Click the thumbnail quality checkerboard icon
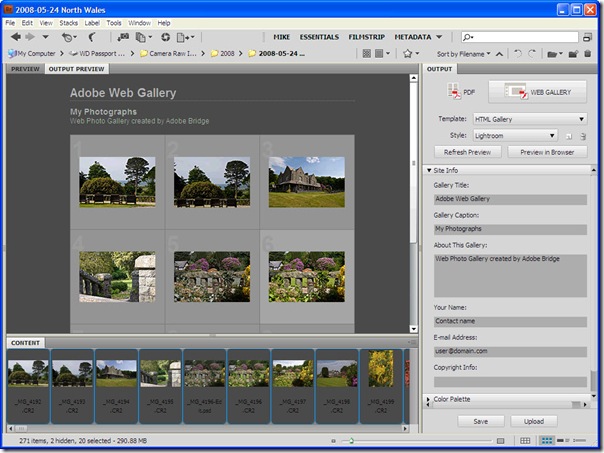 pos(366,54)
